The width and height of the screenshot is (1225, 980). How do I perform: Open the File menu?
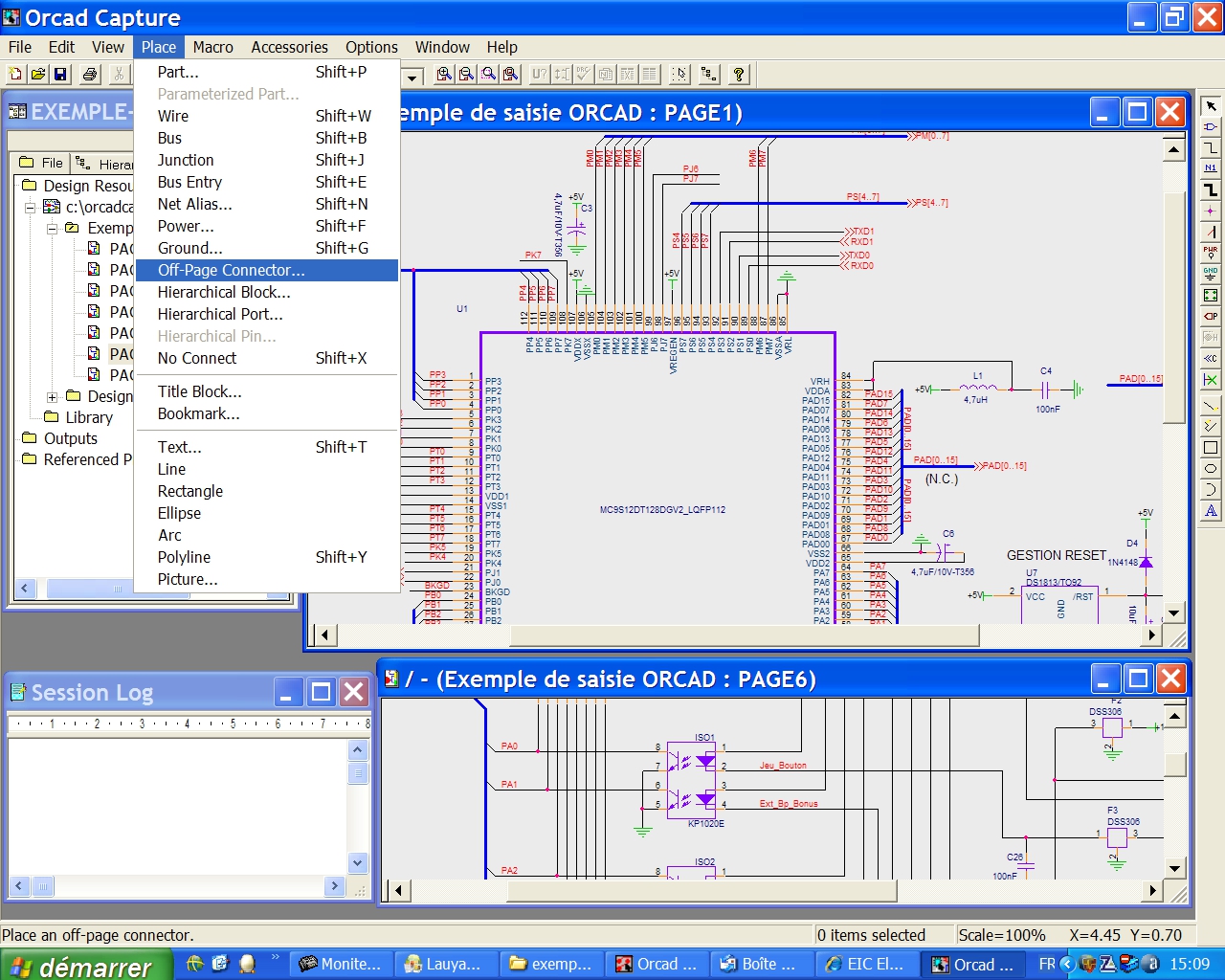(19, 47)
